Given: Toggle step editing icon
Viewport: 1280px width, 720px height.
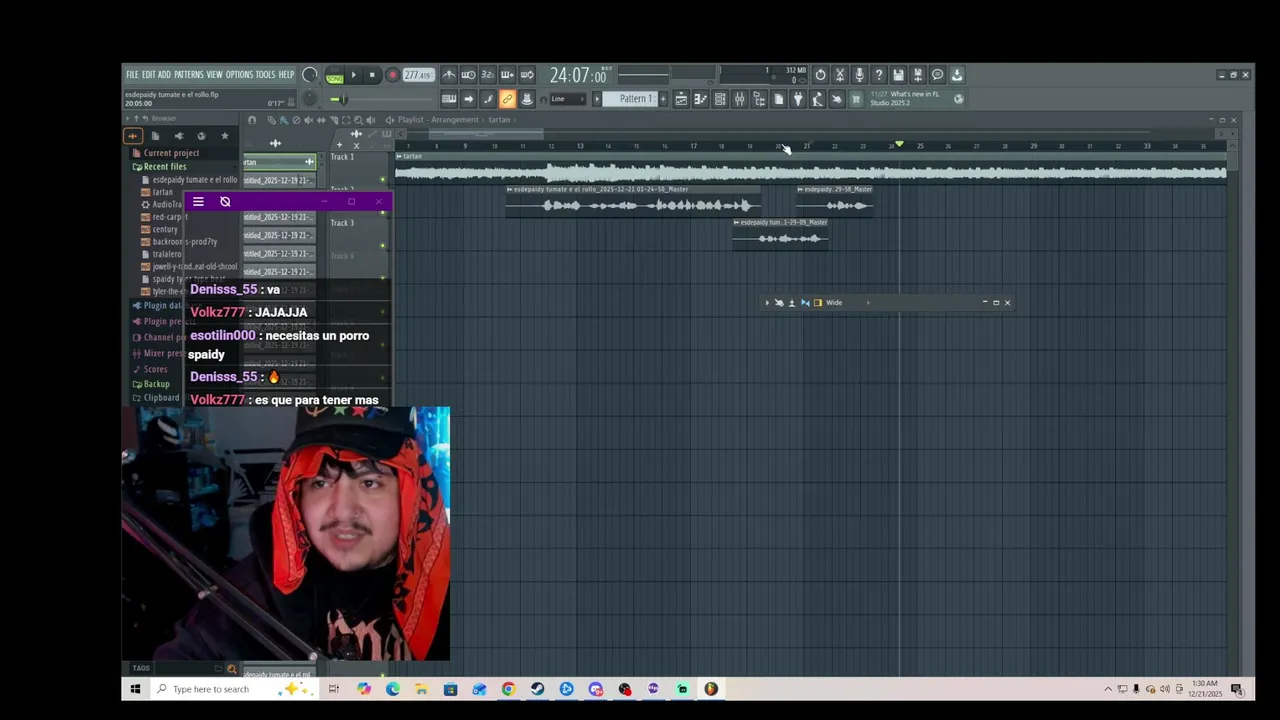Looking at the screenshot, I should (x=488, y=99).
